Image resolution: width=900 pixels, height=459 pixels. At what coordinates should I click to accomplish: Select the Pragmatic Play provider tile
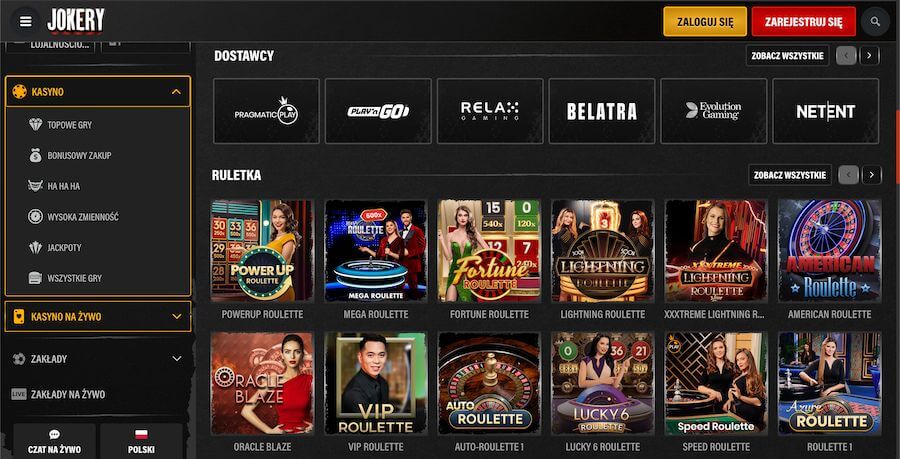pyautogui.click(x=266, y=111)
